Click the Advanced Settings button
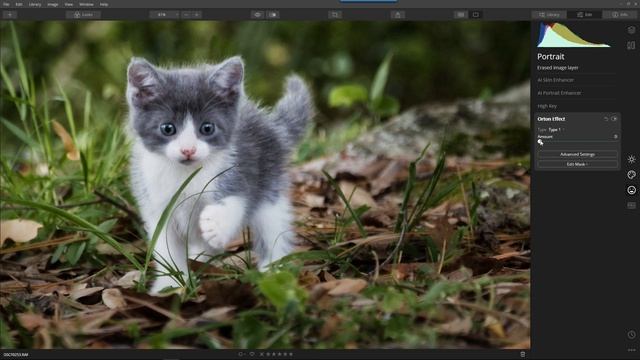 coord(577,155)
